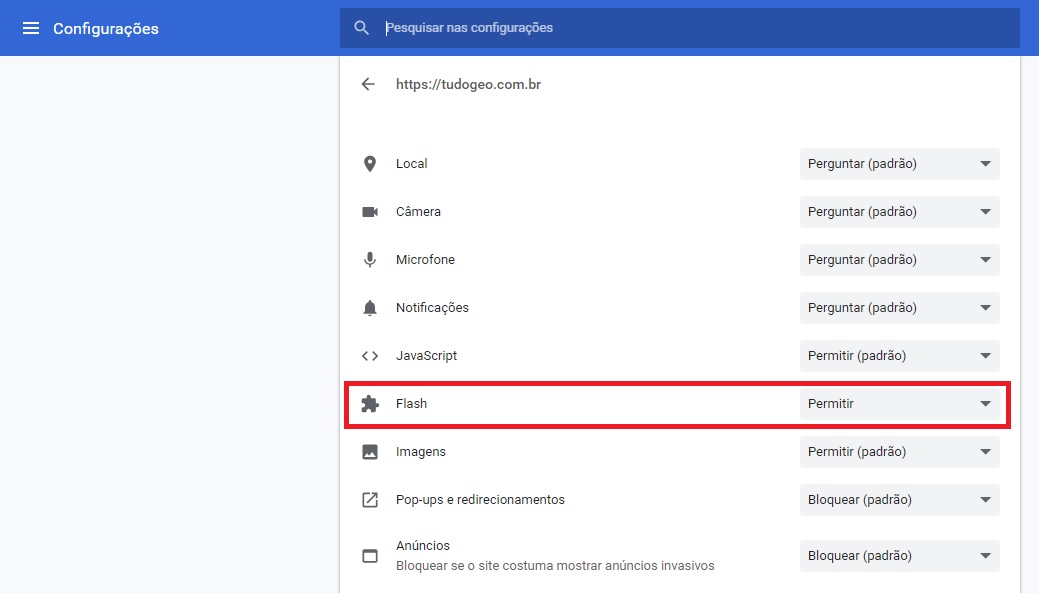Click the Anúncios window icon
Viewport: 1039px width, 593px height.
coord(370,555)
